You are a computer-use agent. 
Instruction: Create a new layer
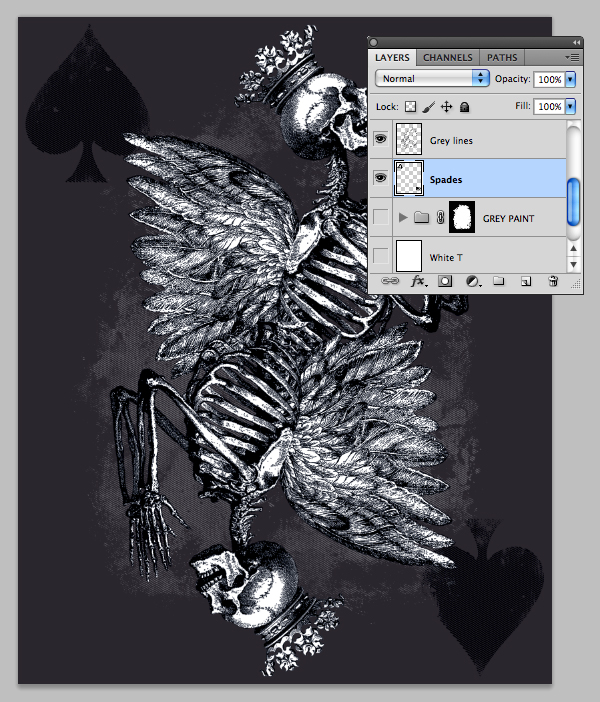[526, 281]
